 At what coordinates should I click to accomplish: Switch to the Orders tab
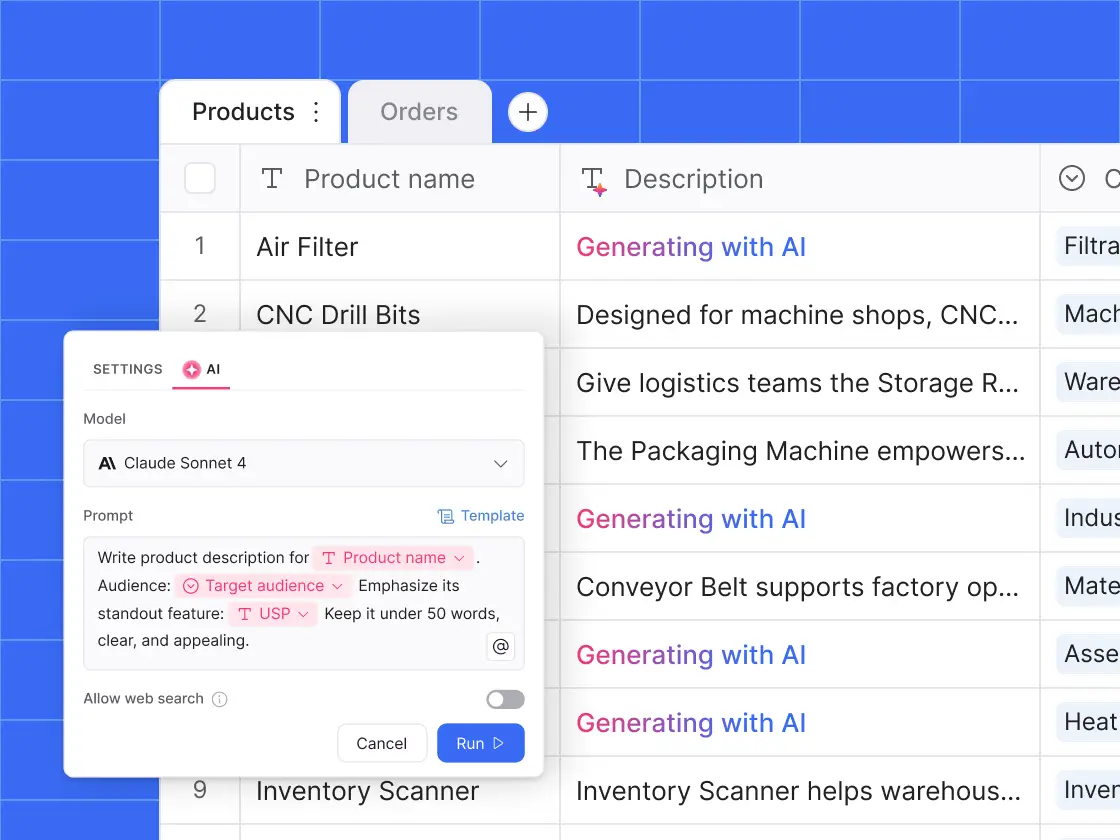[x=419, y=112]
